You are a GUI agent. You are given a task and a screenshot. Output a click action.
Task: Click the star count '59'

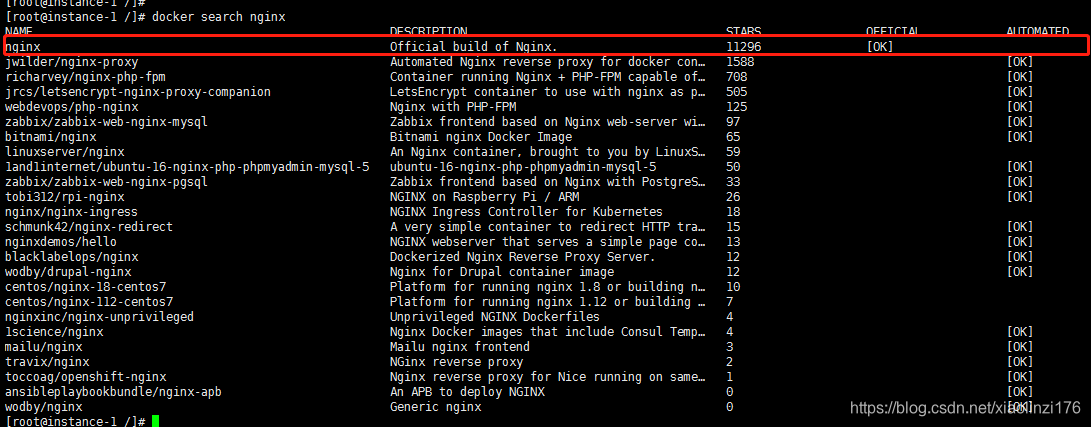point(733,152)
